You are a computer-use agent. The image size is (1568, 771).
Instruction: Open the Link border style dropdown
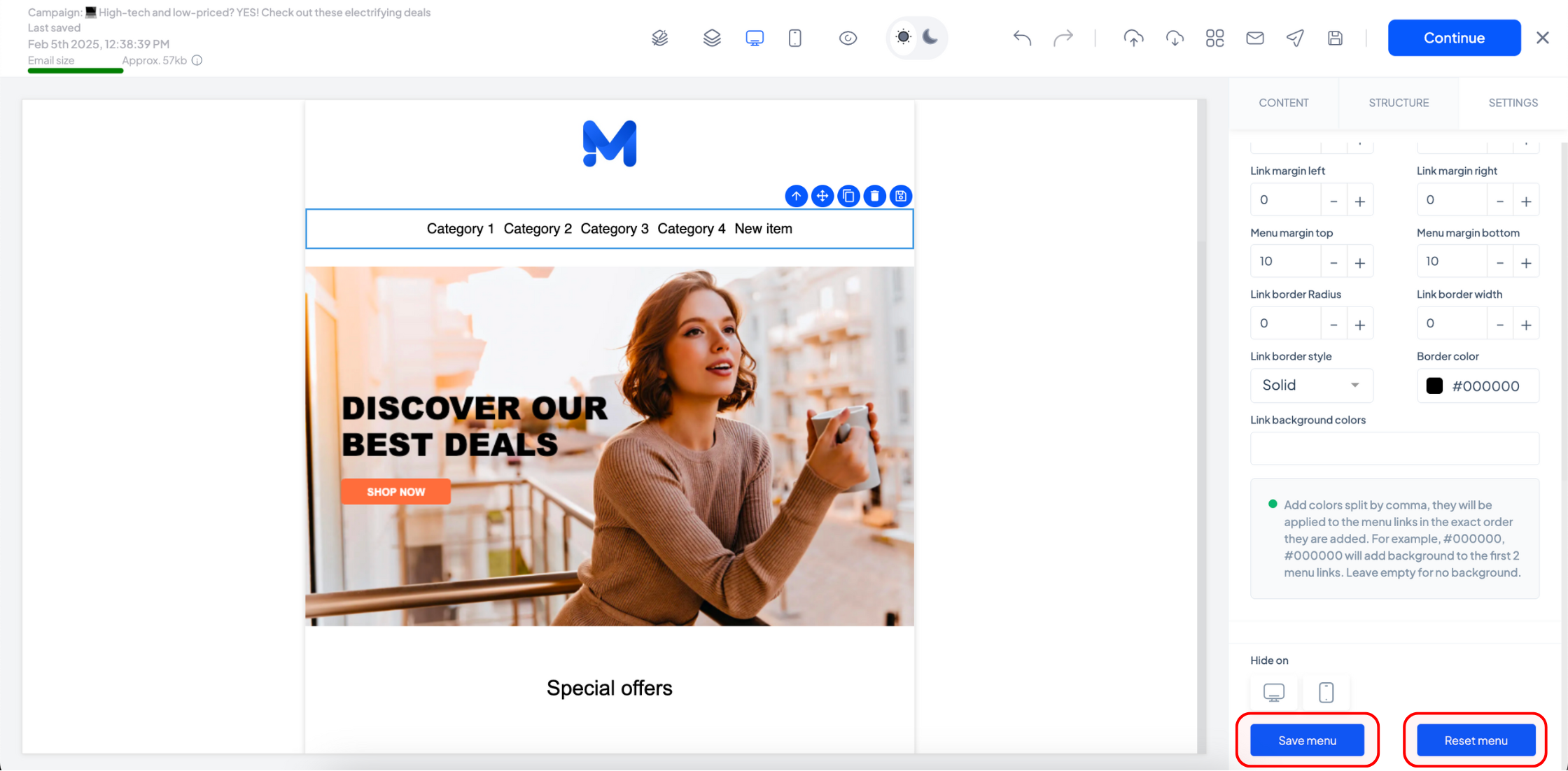tap(1311, 385)
